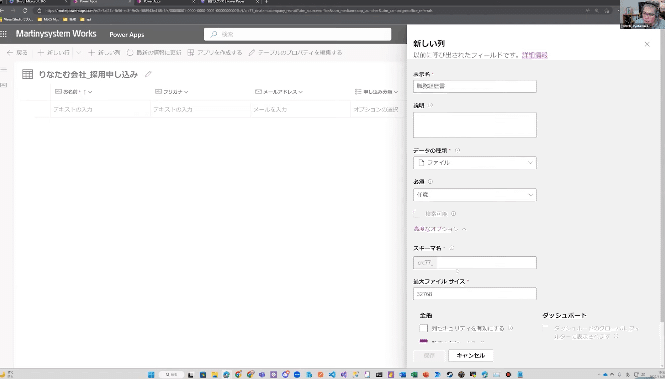This screenshot has height=379, width=665.
Task: Click the OneDrive cloud tray icon
Action: pyautogui.click(x=605, y=375)
